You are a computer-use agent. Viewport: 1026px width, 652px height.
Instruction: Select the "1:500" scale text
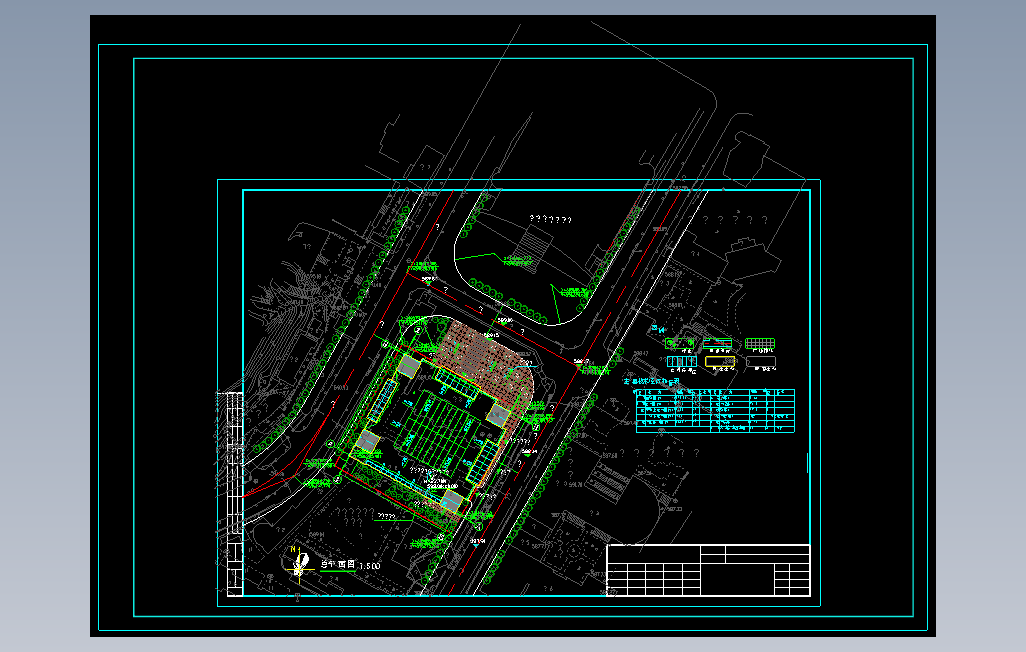tap(370, 566)
